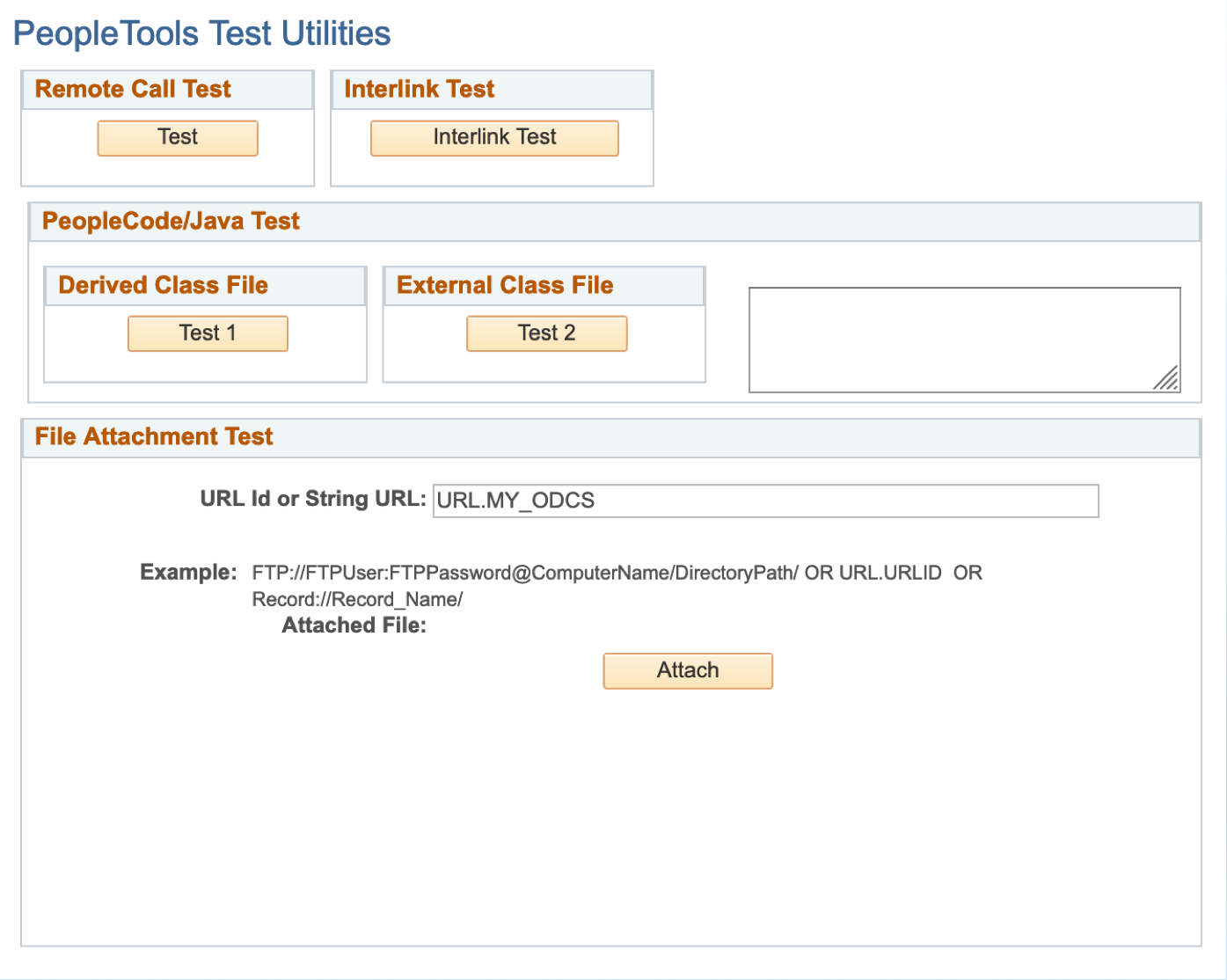This screenshot has height=980, width=1227.
Task: Click the Attached File label
Action: (x=354, y=625)
